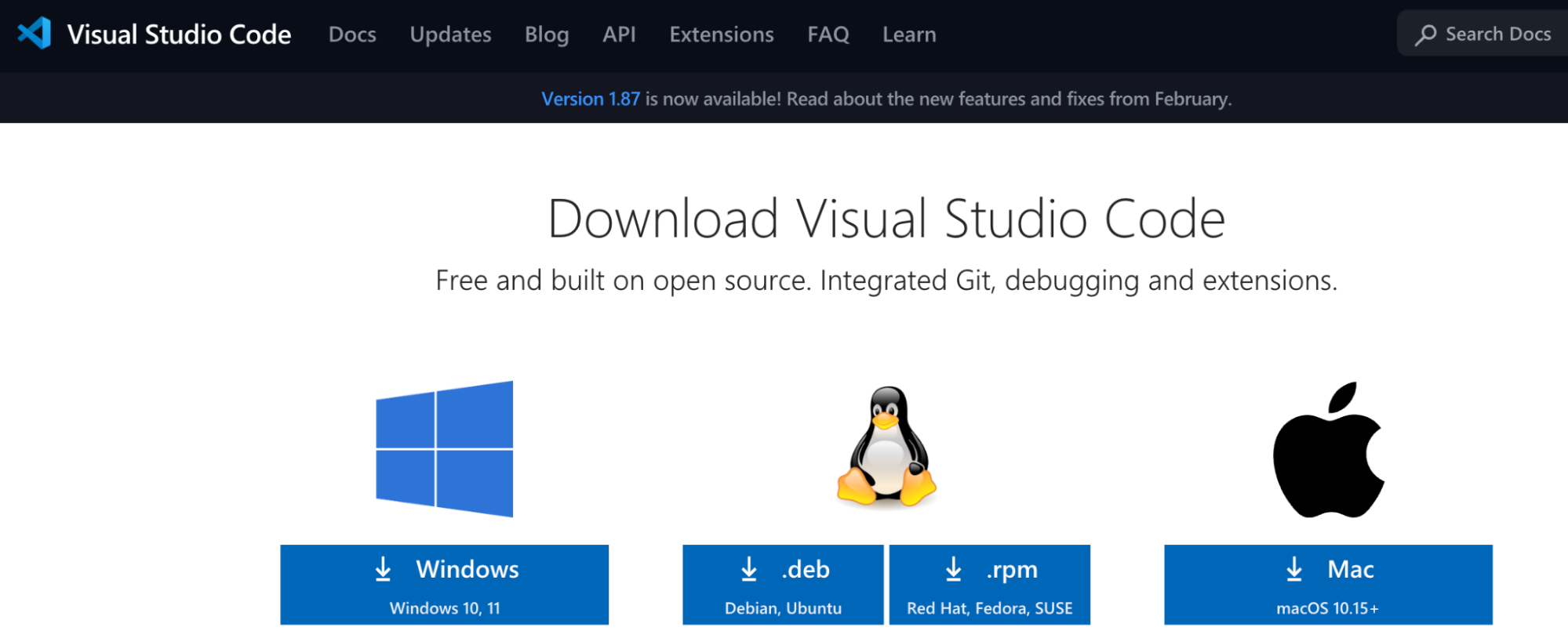Click the magnifying glass search icon
Viewport: 1568px width, 638px height.
(x=1425, y=35)
